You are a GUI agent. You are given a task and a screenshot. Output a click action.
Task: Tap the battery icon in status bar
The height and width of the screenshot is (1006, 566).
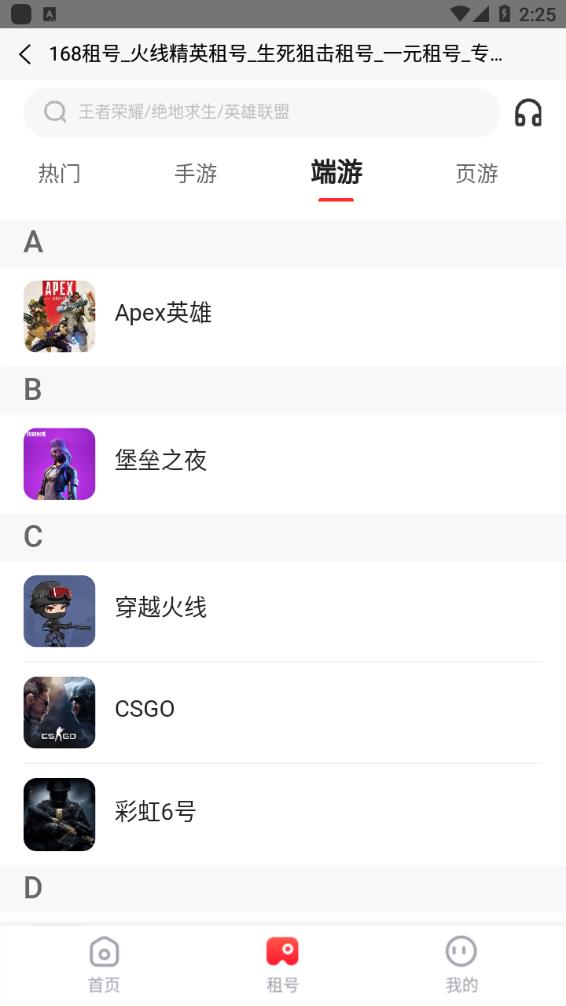(x=504, y=13)
